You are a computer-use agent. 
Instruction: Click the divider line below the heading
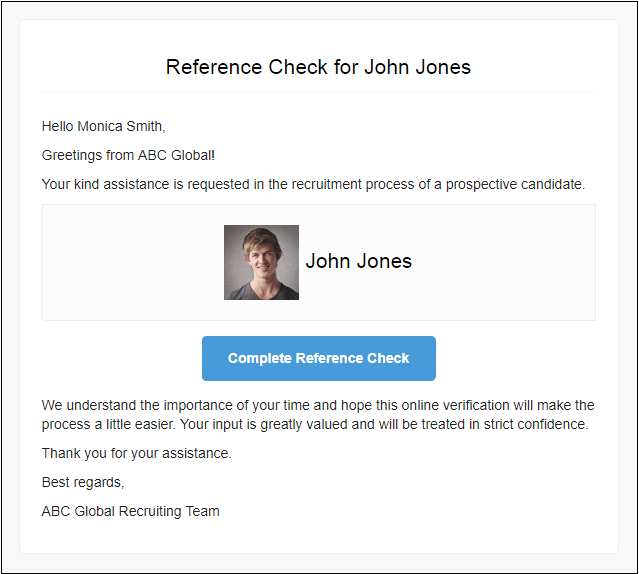pos(318,92)
